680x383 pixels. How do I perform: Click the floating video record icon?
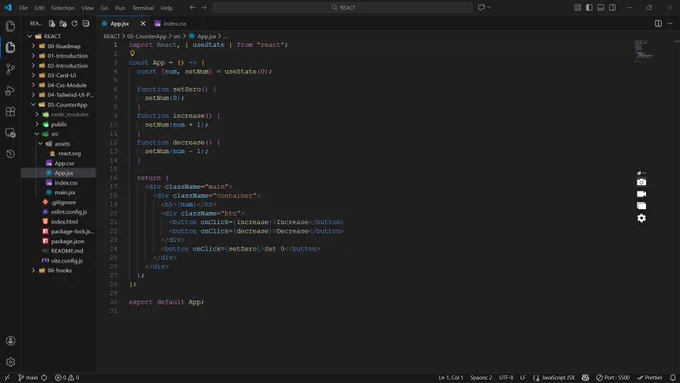(x=641, y=194)
